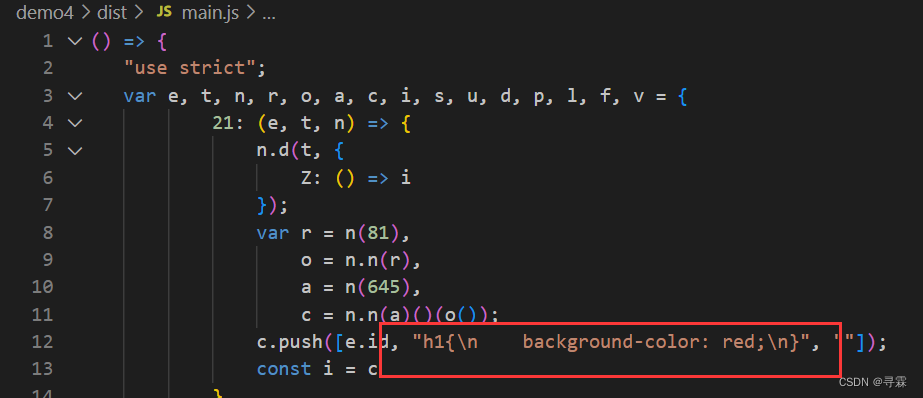Click the JS file icon in breadcrumb
The image size is (923, 398).
click(164, 12)
